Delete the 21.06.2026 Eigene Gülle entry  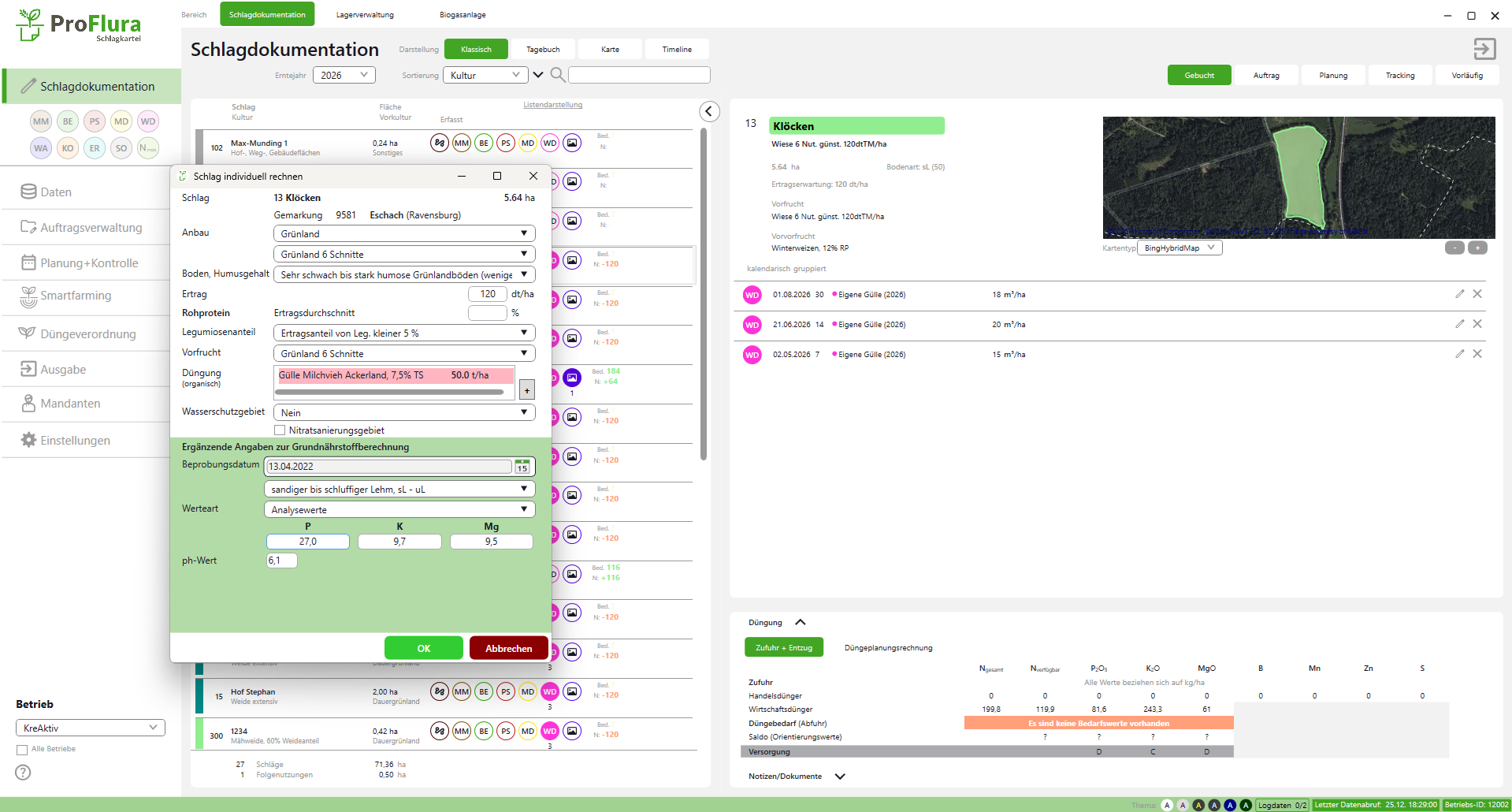1477,324
